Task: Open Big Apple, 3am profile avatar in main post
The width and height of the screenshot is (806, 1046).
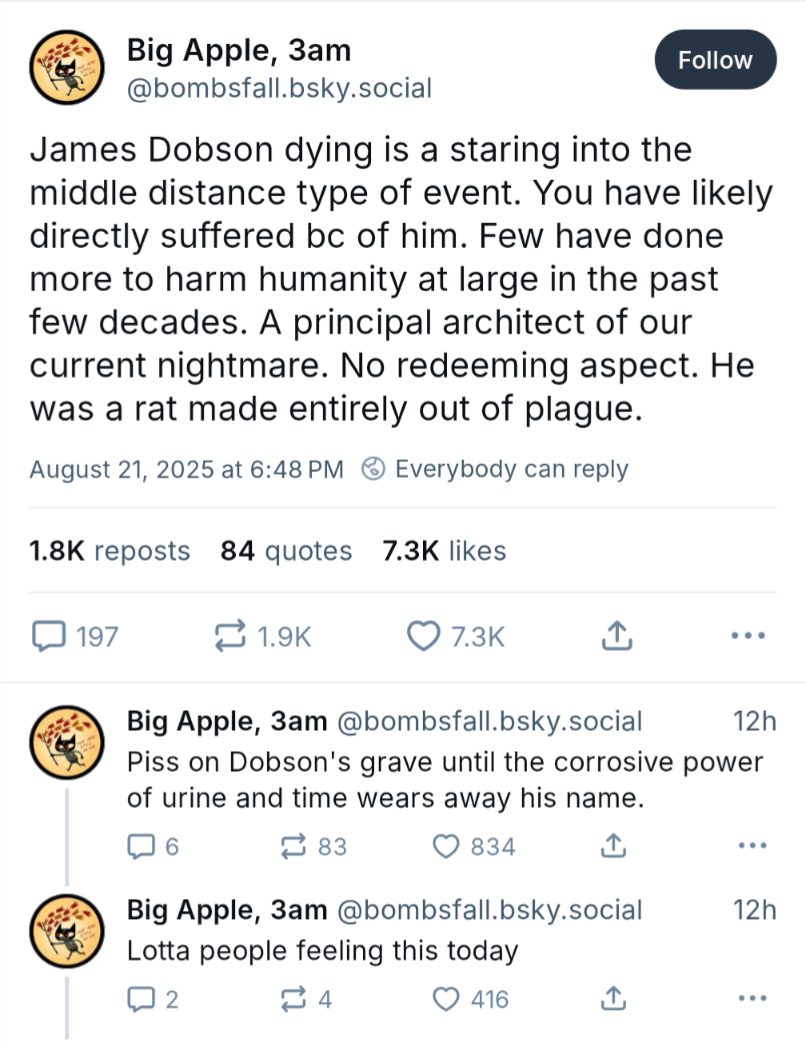Action: tap(67, 66)
